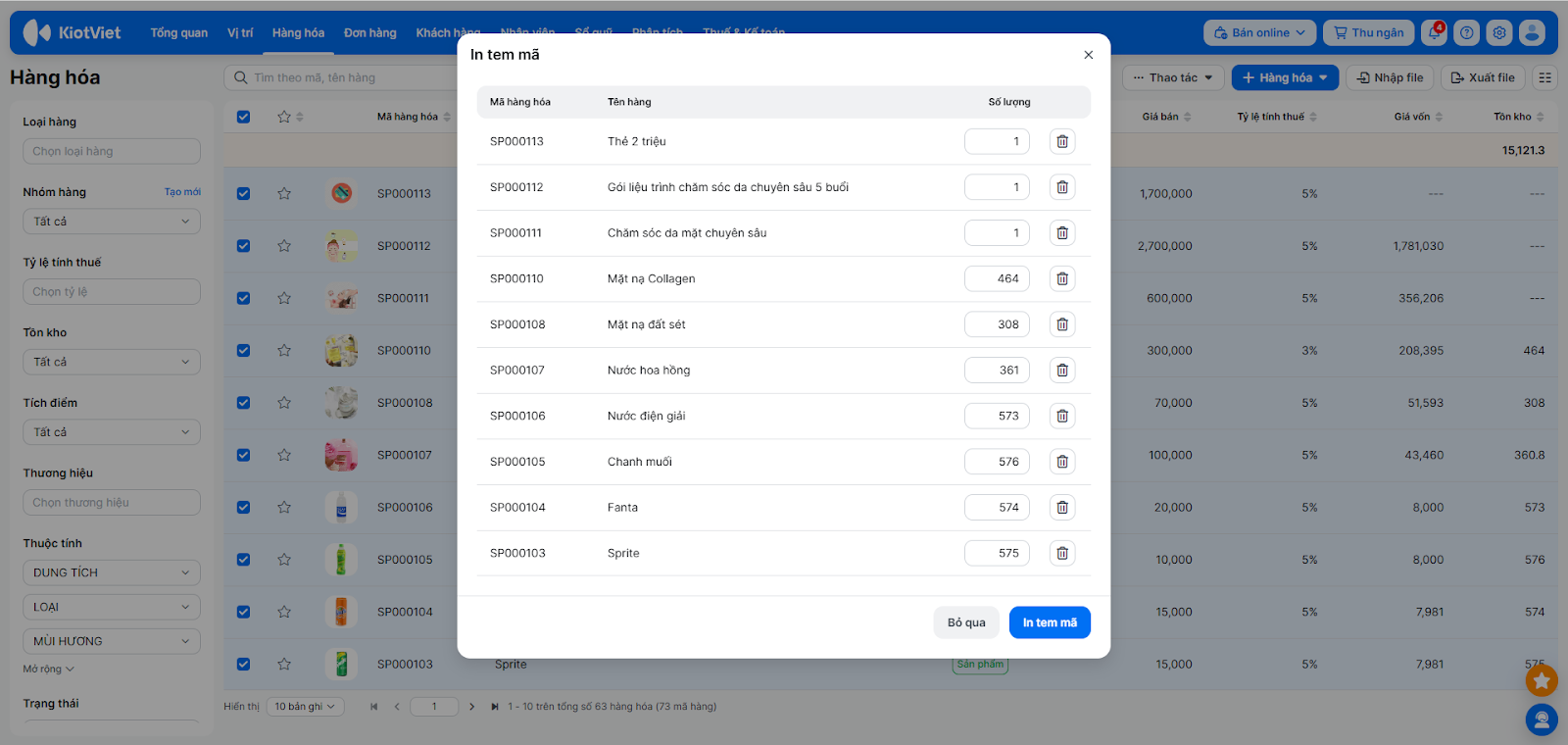Uncheck the SP000107 row checkbox
Viewport: 1568px width, 745px height.
tap(243, 455)
